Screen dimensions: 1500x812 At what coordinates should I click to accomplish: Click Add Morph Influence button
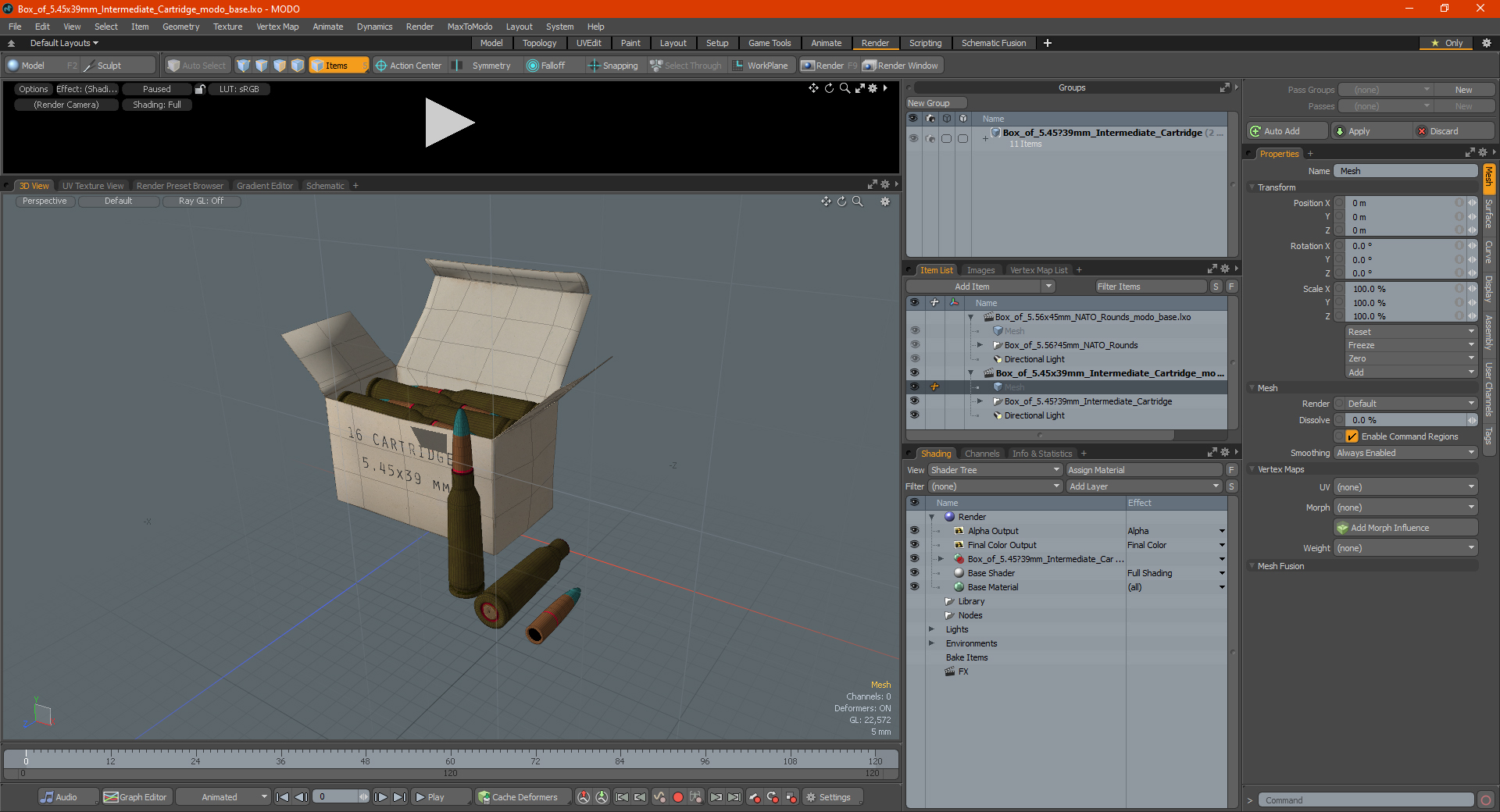click(x=1406, y=528)
